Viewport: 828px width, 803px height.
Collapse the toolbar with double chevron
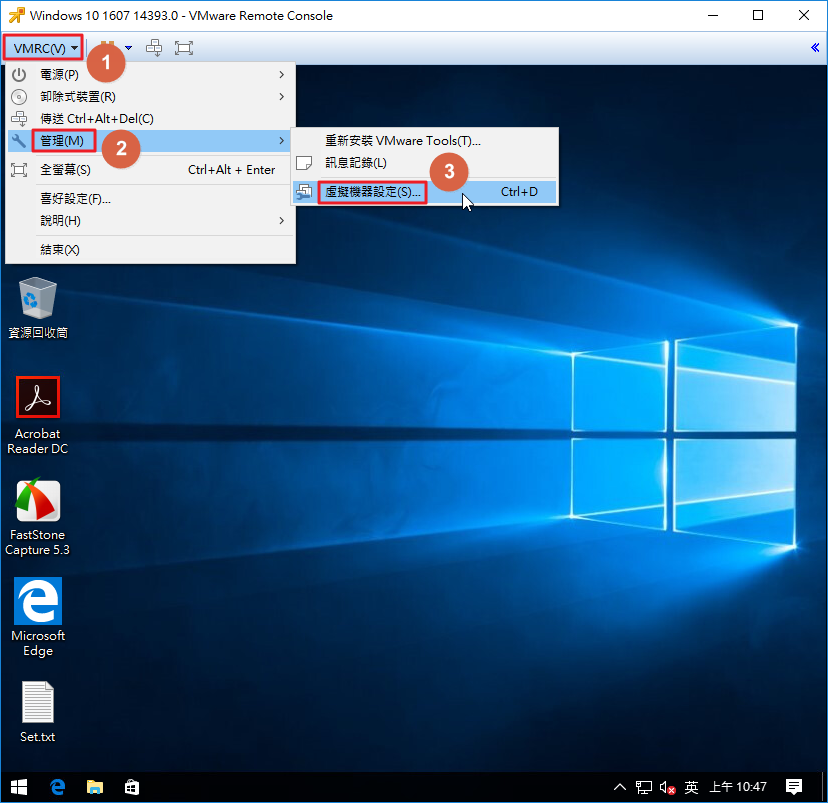click(x=815, y=48)
